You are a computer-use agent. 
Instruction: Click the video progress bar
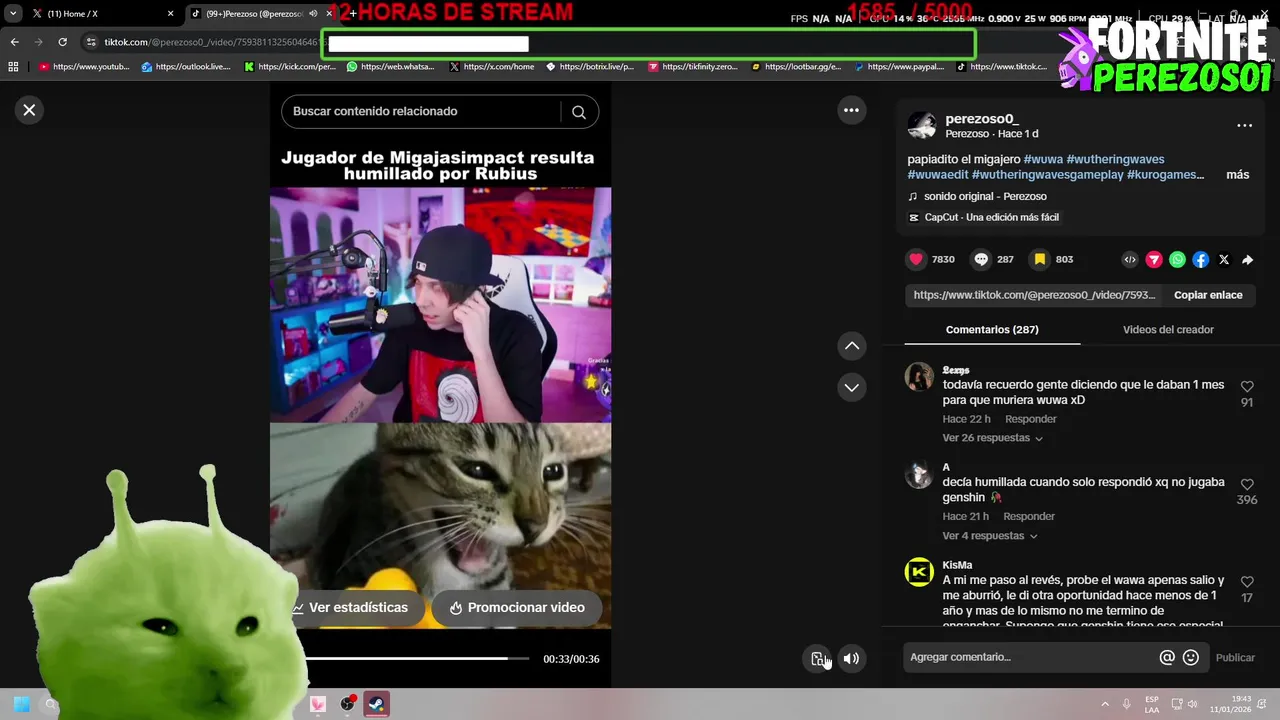[x=418, y=658]
